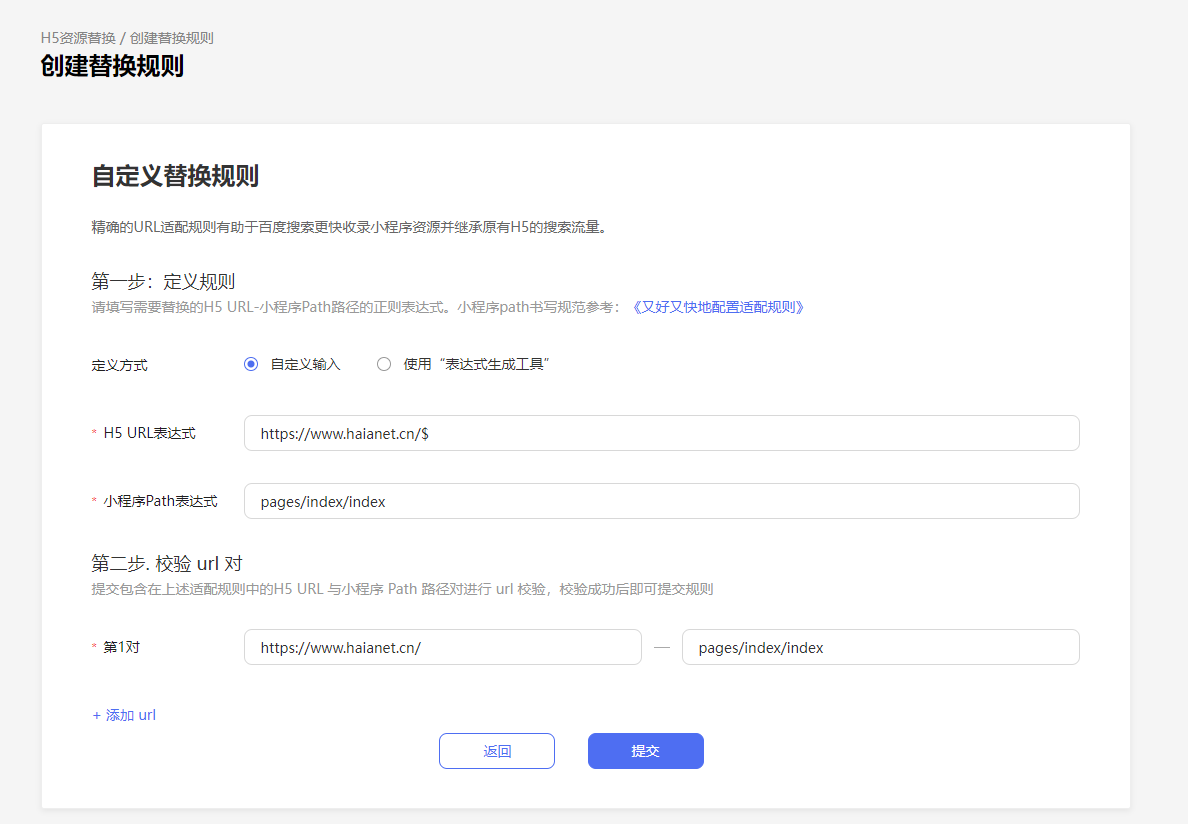
Task: Focus the H5 URL表达式 input field
Action: [x=661, y=433]
